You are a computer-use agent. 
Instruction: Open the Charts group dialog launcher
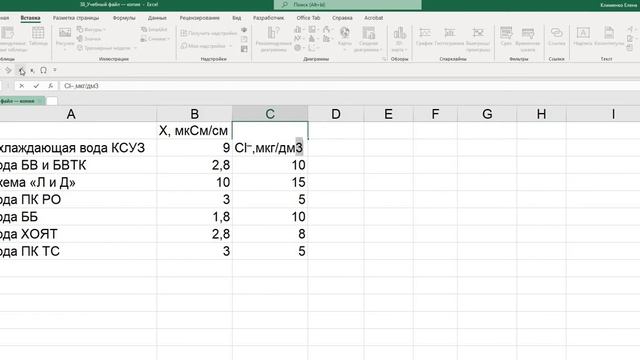click(x=384, y=59)
